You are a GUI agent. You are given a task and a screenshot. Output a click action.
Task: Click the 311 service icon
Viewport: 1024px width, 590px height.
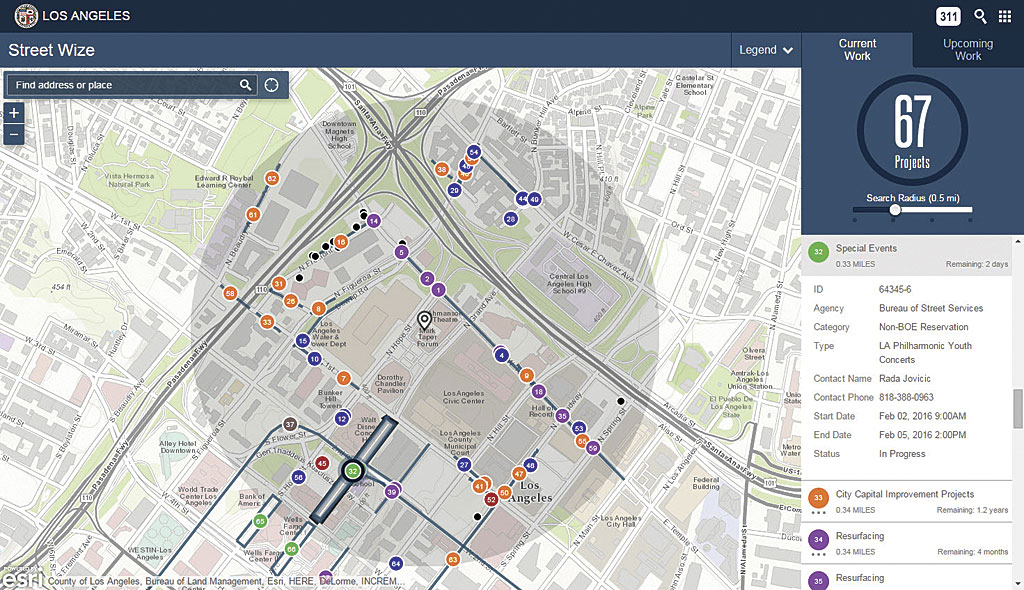pyautogui.click(x=948, y=16)
